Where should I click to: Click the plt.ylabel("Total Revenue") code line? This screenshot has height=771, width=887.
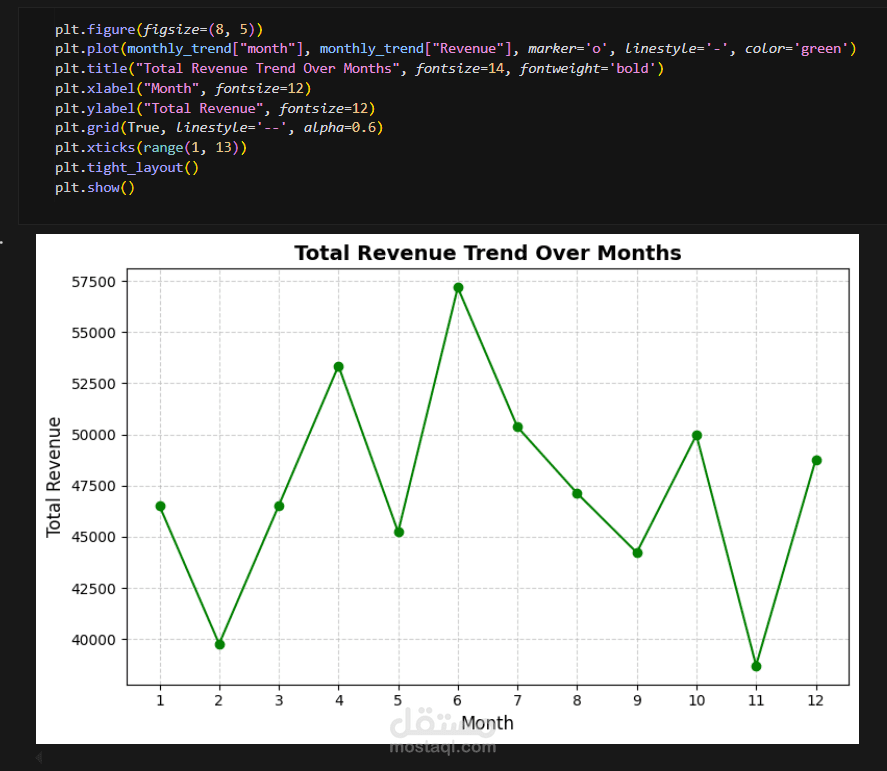[x=215, y=108]
